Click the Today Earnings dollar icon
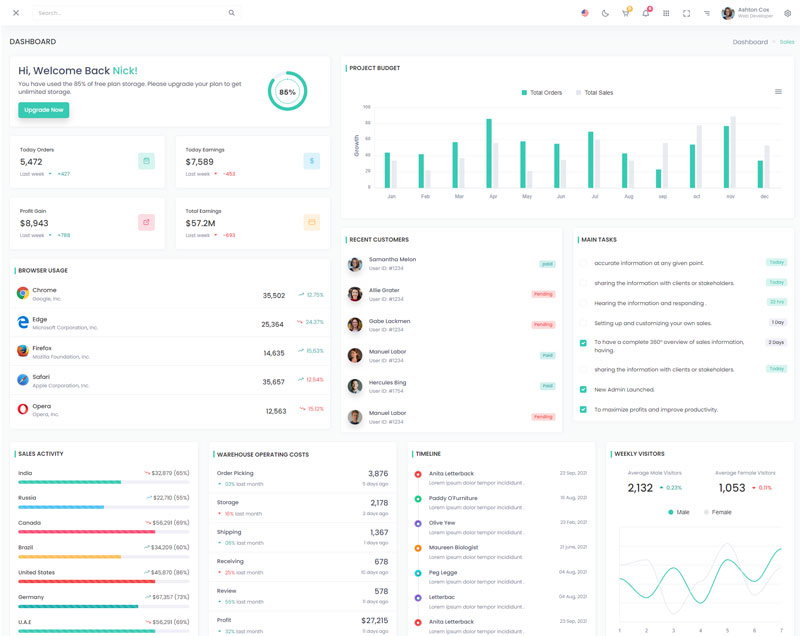 pyautogui.click(x=311, y=161)
